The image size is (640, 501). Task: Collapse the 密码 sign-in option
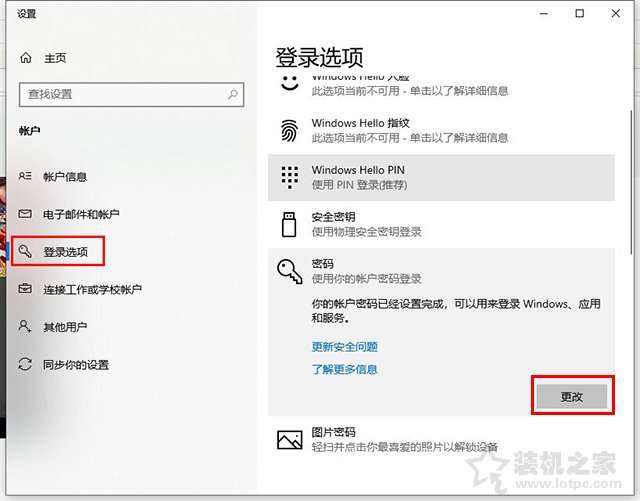pos(441,271)
